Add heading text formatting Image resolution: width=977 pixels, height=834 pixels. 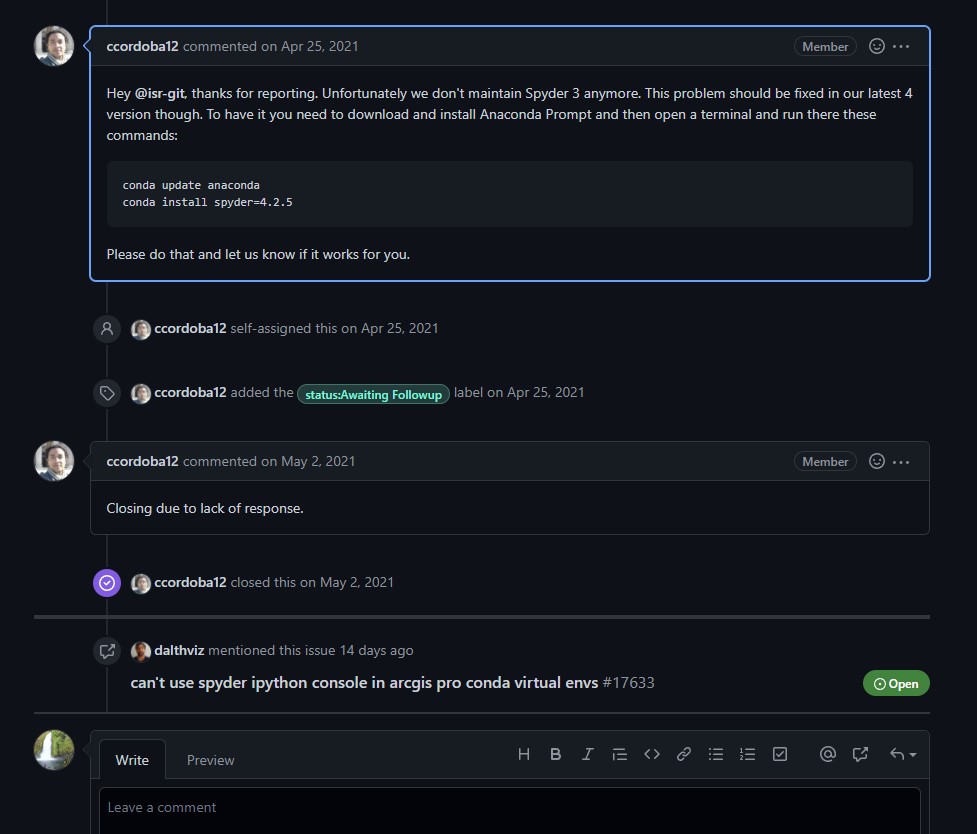[x=523, y=754]
